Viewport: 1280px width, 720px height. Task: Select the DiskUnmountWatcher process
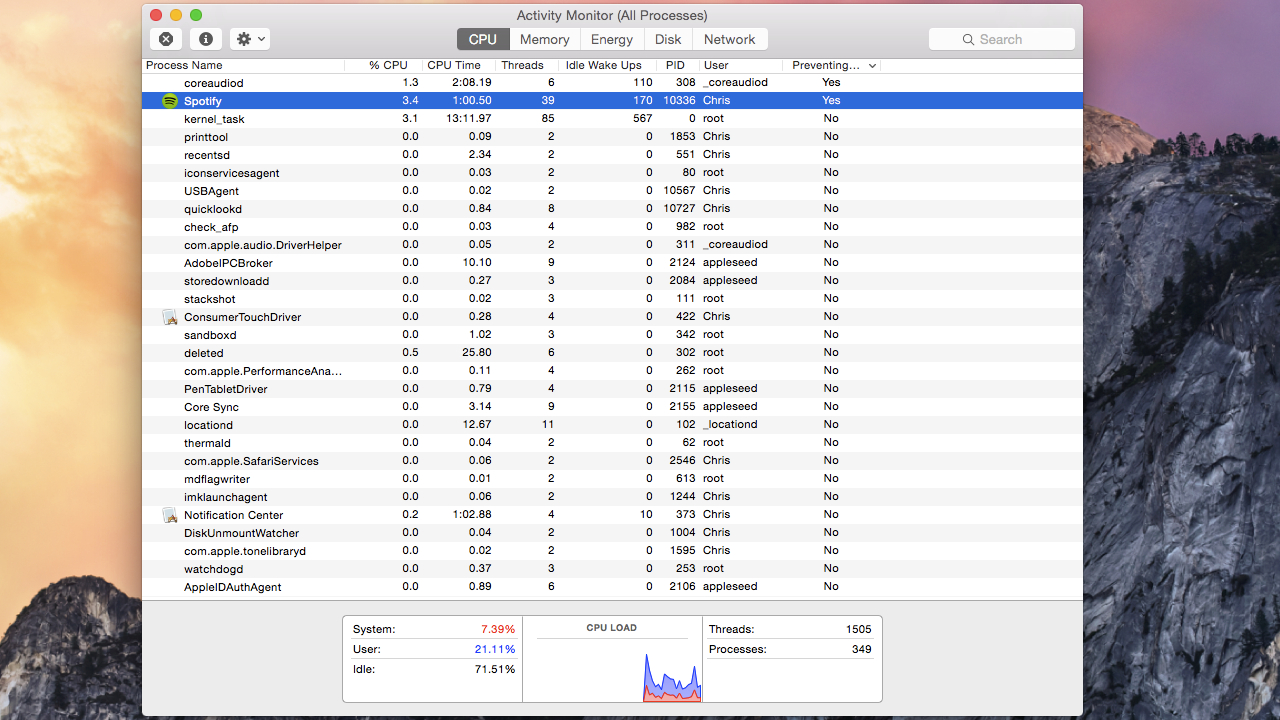(x=242, y=533)
